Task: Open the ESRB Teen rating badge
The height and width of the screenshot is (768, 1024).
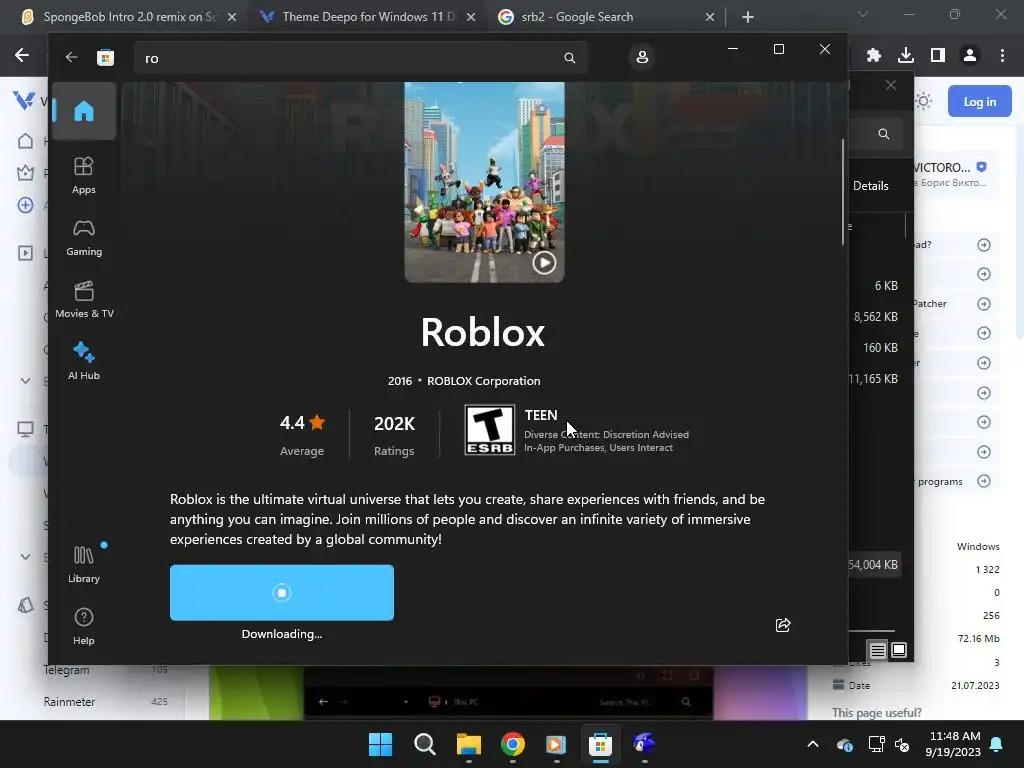Action: 489,430
